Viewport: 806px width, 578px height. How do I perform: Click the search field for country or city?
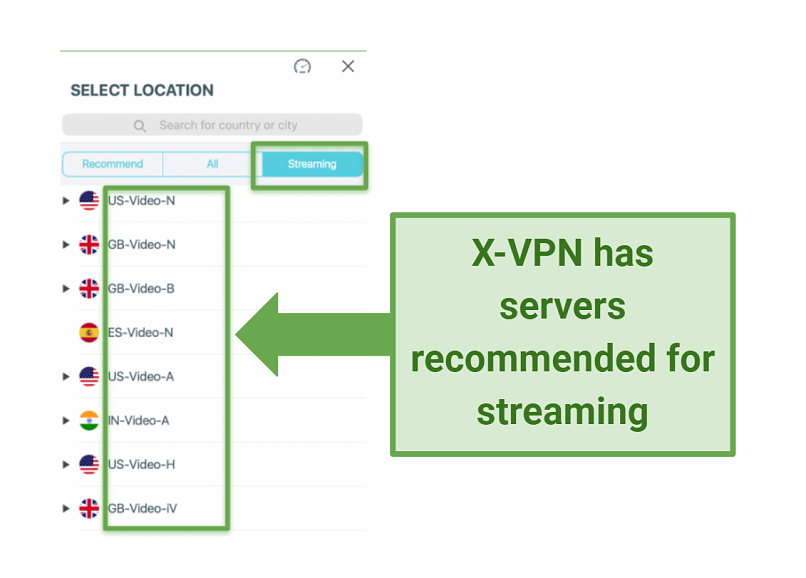[212, 125]
